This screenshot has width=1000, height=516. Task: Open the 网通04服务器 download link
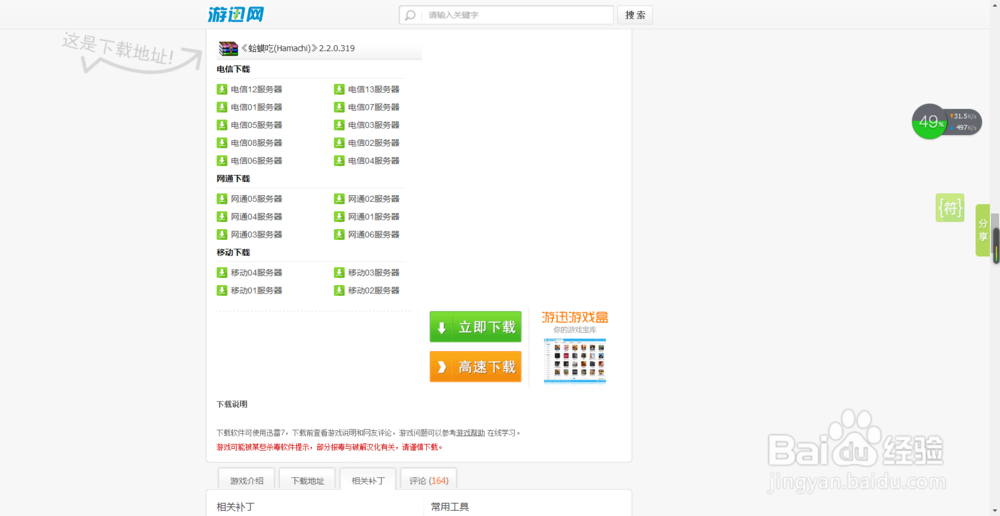[x=256, y=217]
